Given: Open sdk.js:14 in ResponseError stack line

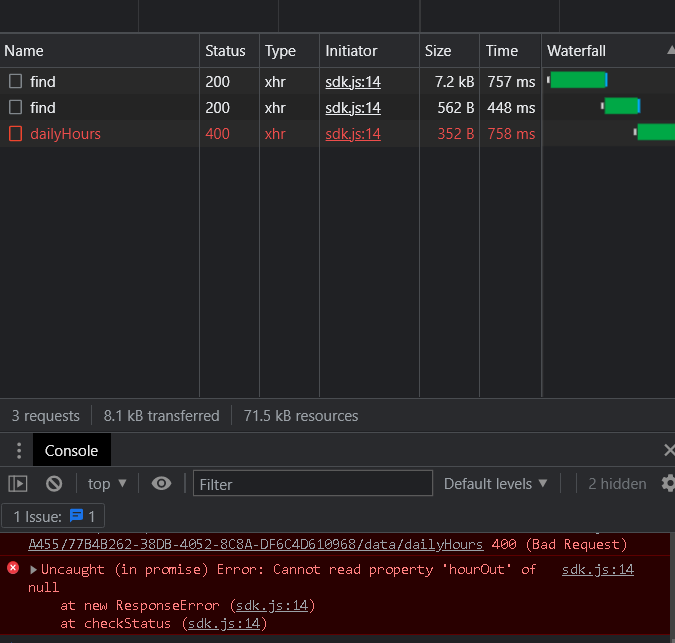Looking at the screenshot, I should 272,606.
